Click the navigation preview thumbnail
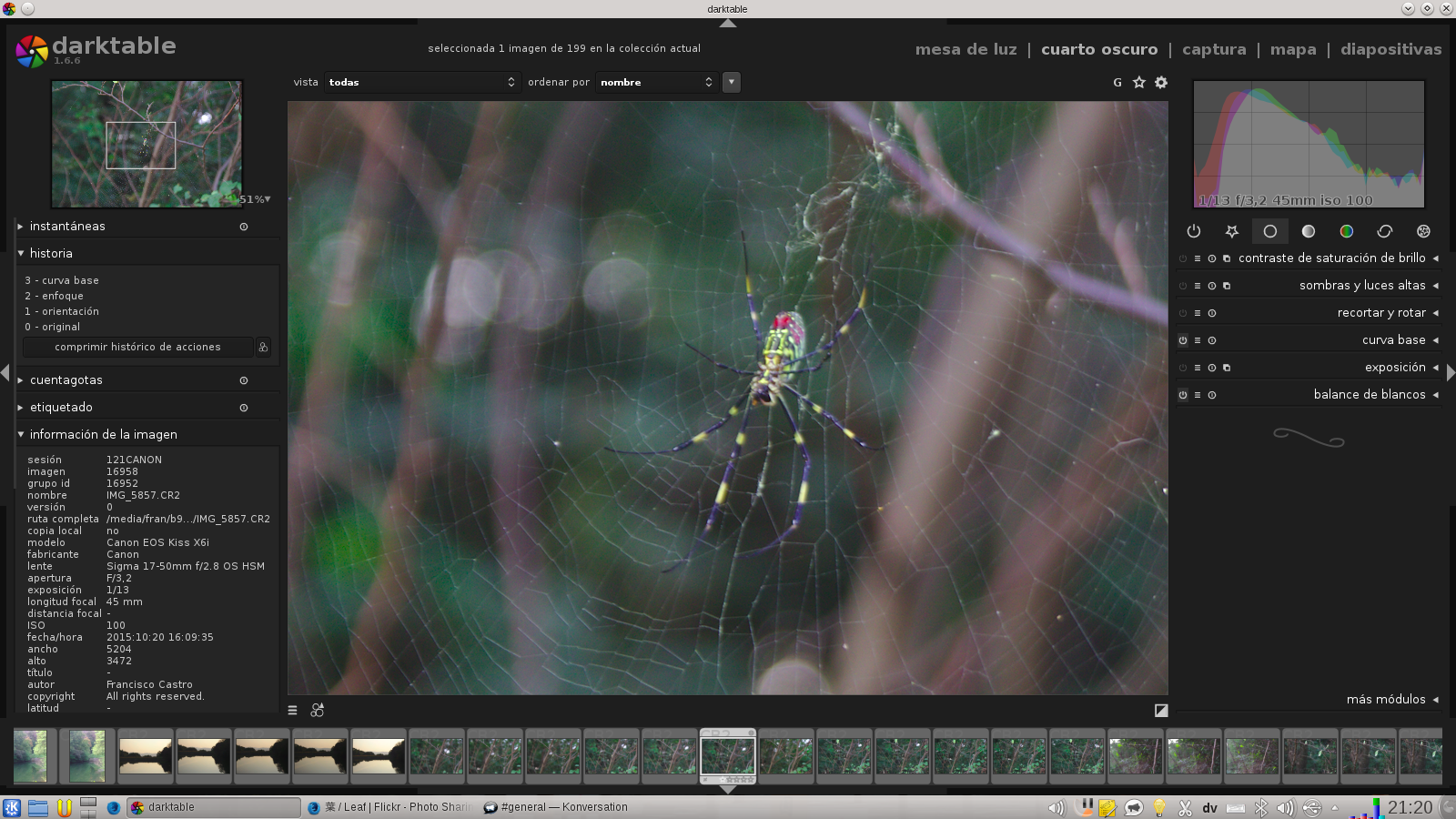 147,144
